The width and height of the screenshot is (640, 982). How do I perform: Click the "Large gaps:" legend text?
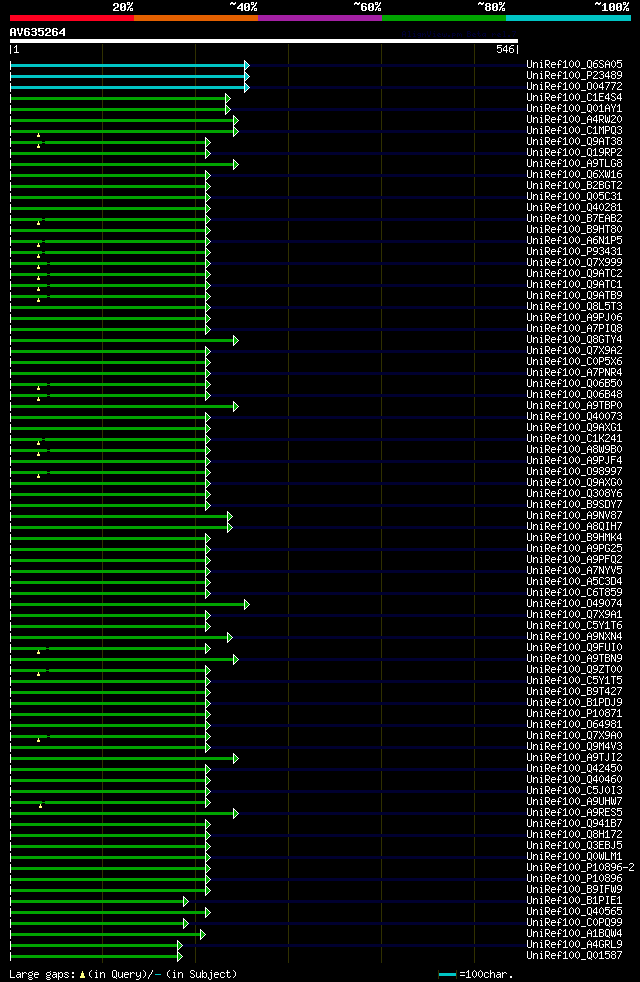pyautogui.click(x=43, y=974)
